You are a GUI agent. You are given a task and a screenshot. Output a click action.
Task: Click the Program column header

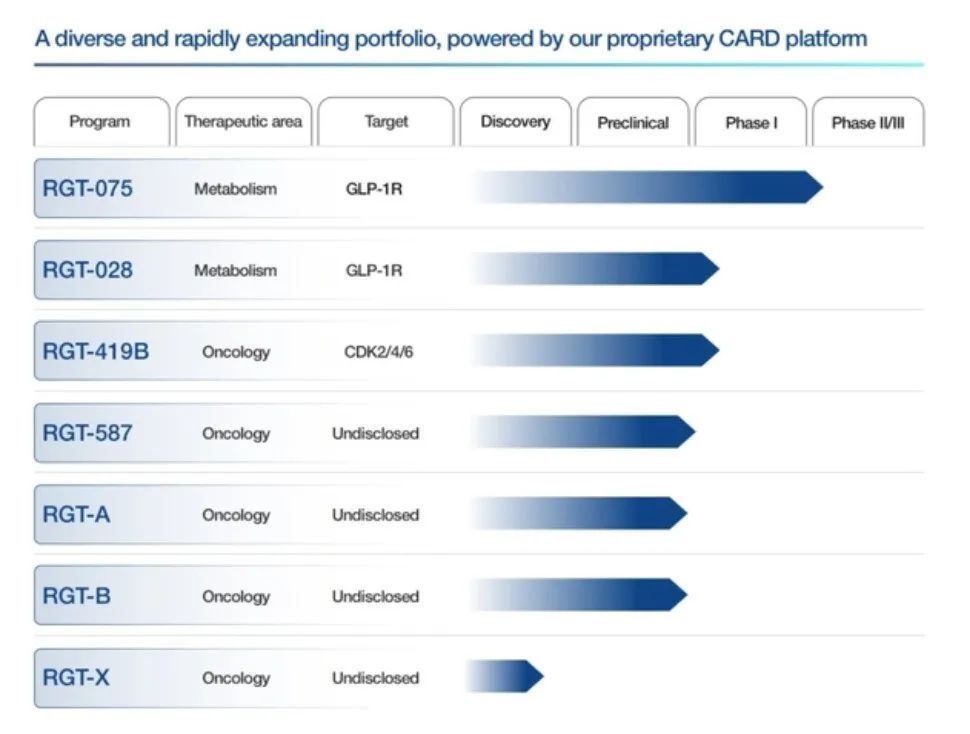101,122
